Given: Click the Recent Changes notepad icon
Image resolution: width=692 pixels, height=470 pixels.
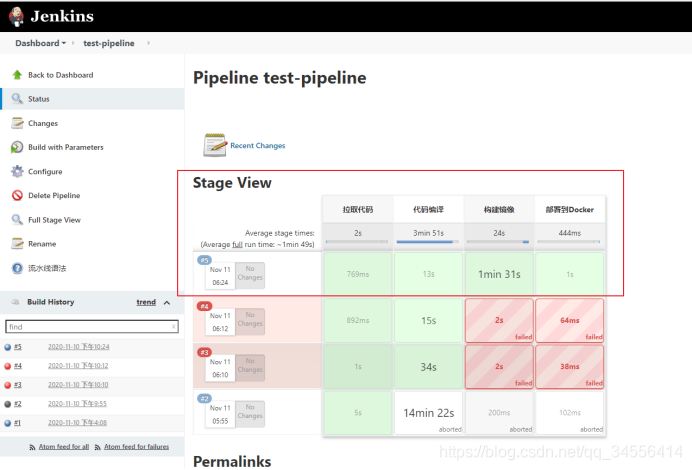Looking at the screenshot, I should (x=215, y=145).
